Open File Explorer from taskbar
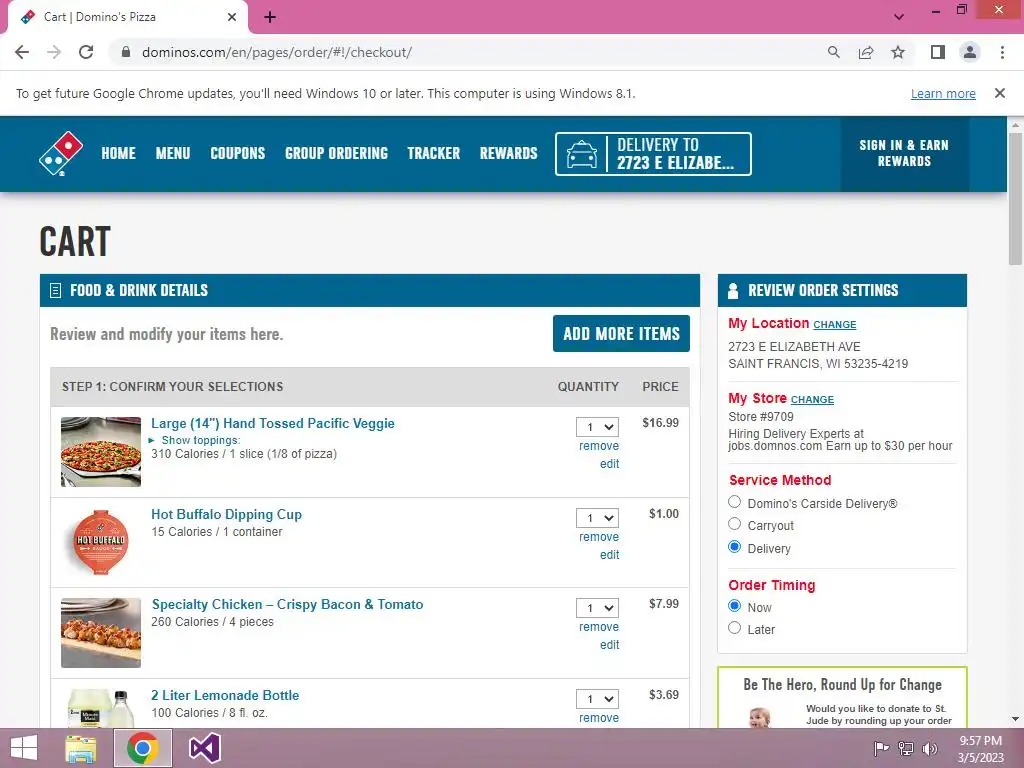Viewport: 1024px width, 768px height. [x=80, y=748]
